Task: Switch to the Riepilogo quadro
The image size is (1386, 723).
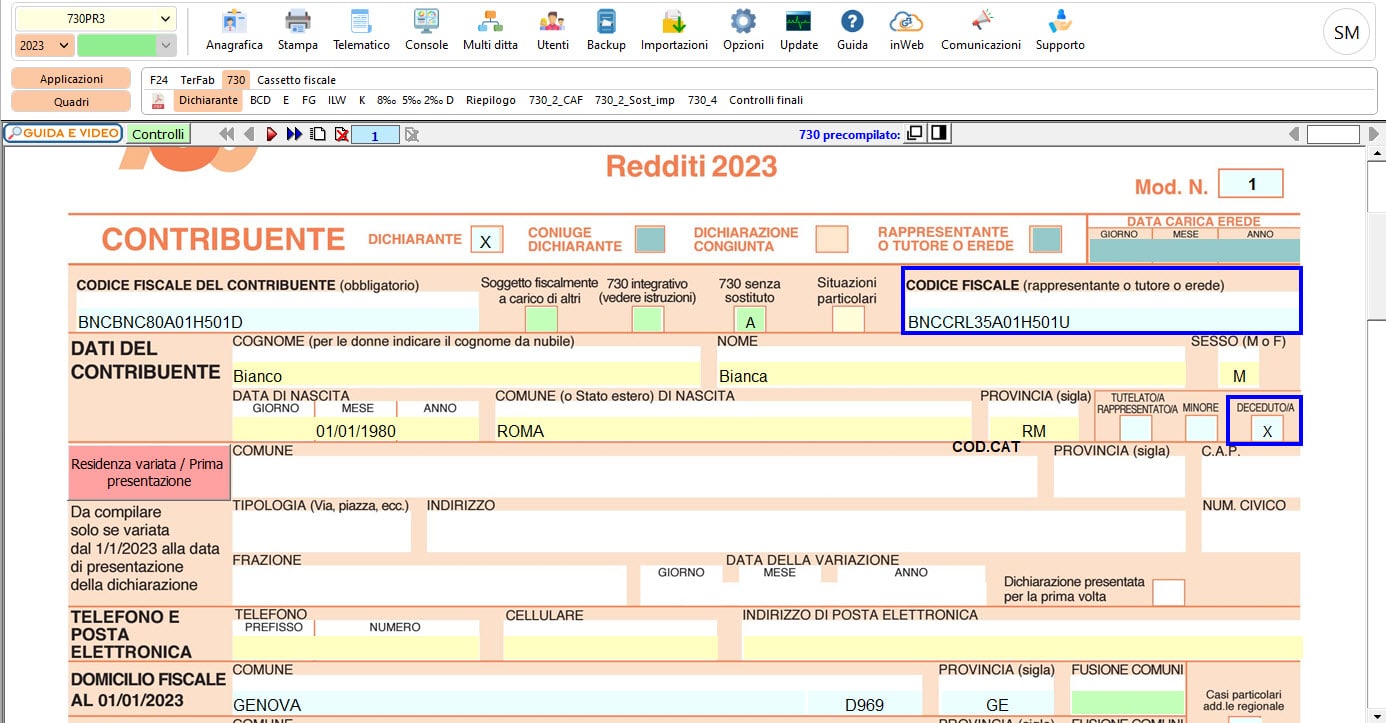Action: click(x=491, y=100)
